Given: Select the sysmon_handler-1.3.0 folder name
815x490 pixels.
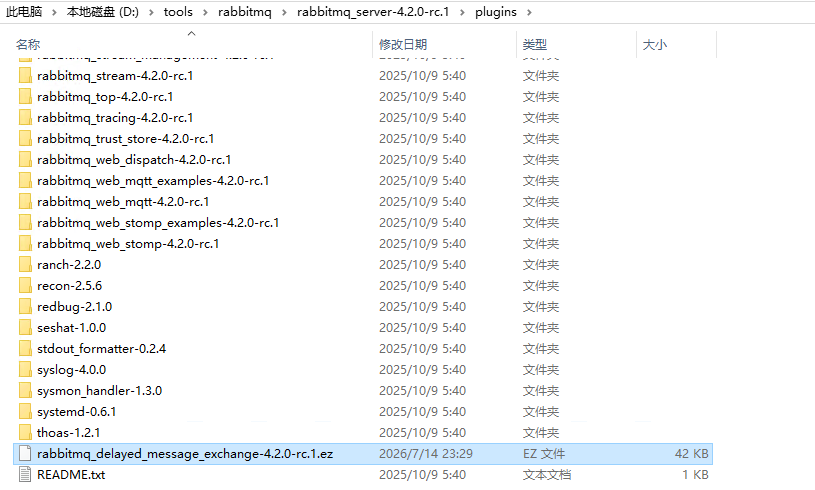Looking at the screenshot, I should pyautogui.click(x=99, y=390).
